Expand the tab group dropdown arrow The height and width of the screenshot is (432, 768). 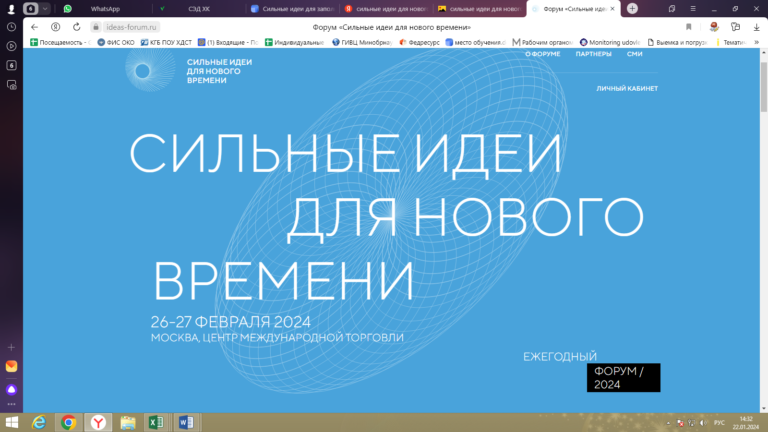45,9
